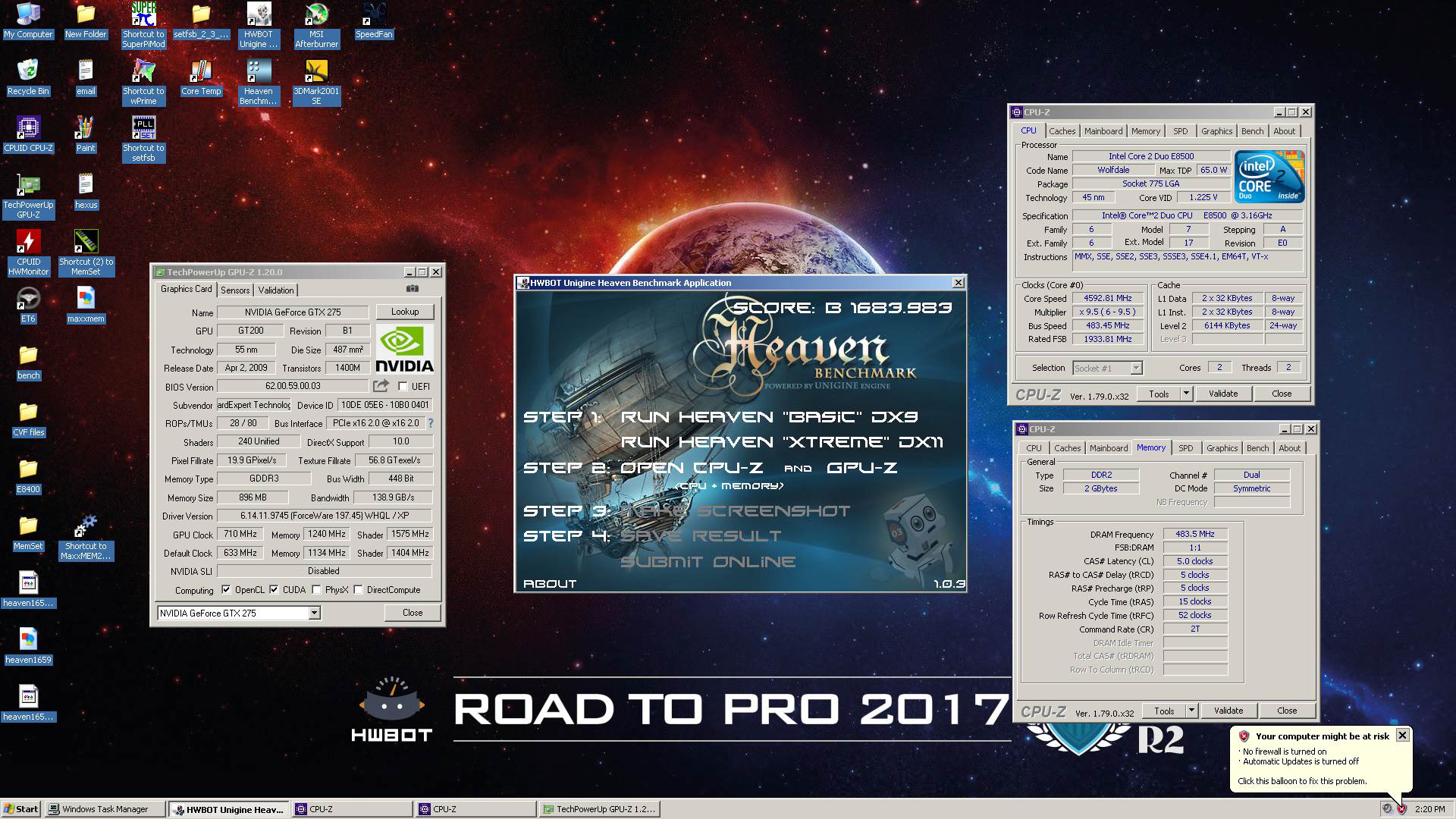This screenshot has width=1456, height=819.
Task: Open Tools dropdown arrow in CPU-Z Memory window
Action: [x=1191, y=711]
